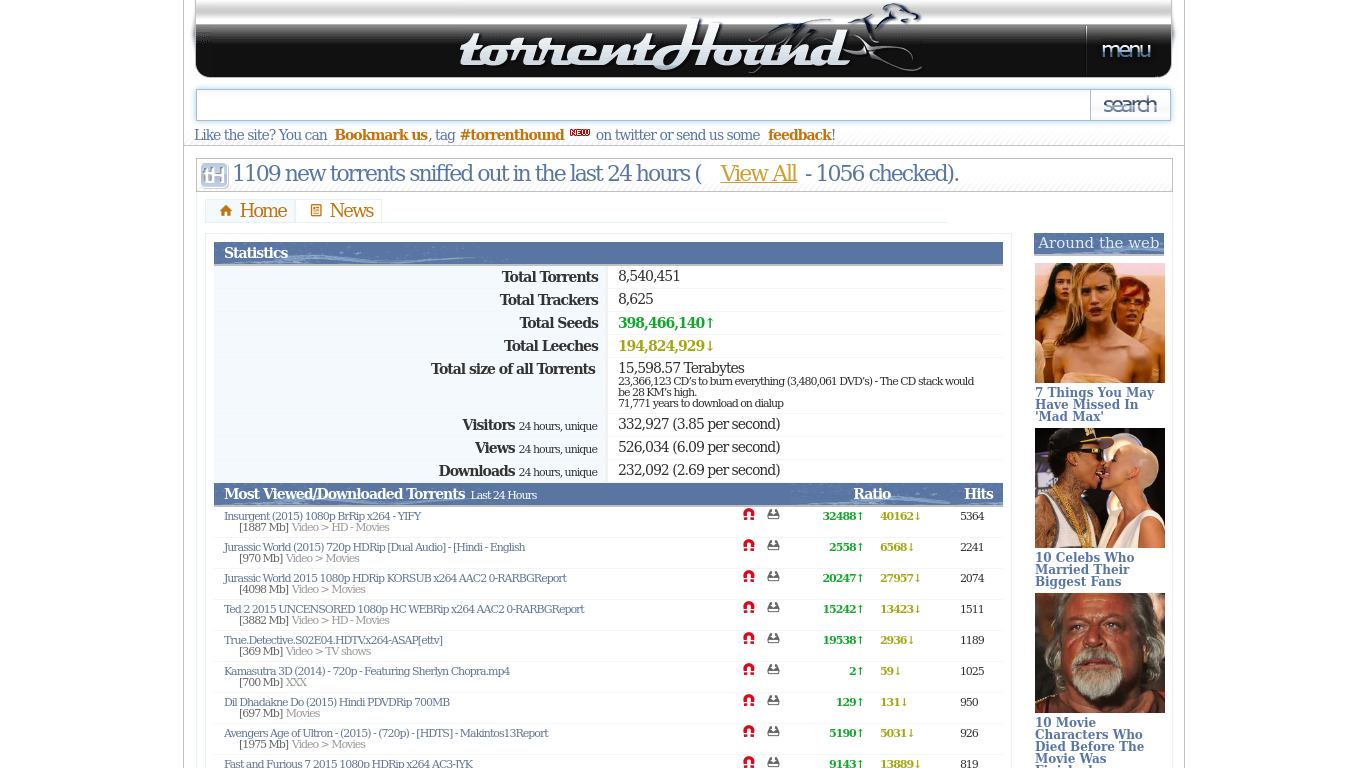
Task: Switch to the News tab
Action: pyautogui.click(x=339, y=211)
